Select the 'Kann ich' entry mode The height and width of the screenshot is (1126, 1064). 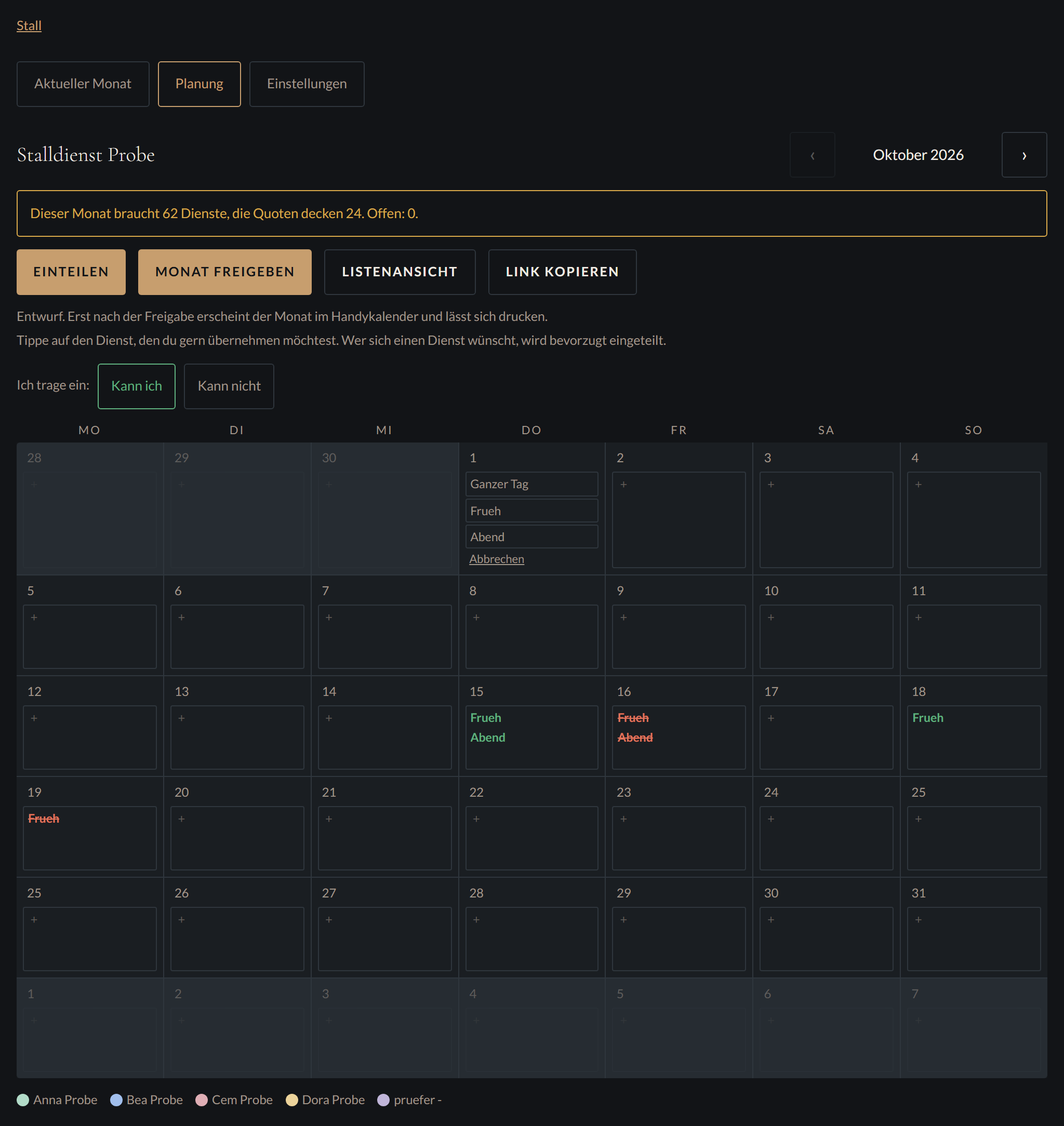pyautogui.click(x=137, y=386)
